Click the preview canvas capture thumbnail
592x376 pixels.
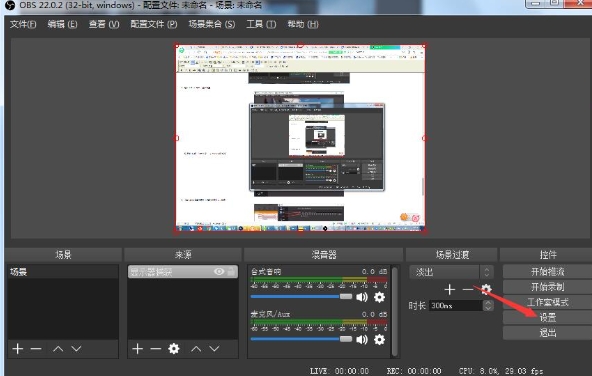301,138
